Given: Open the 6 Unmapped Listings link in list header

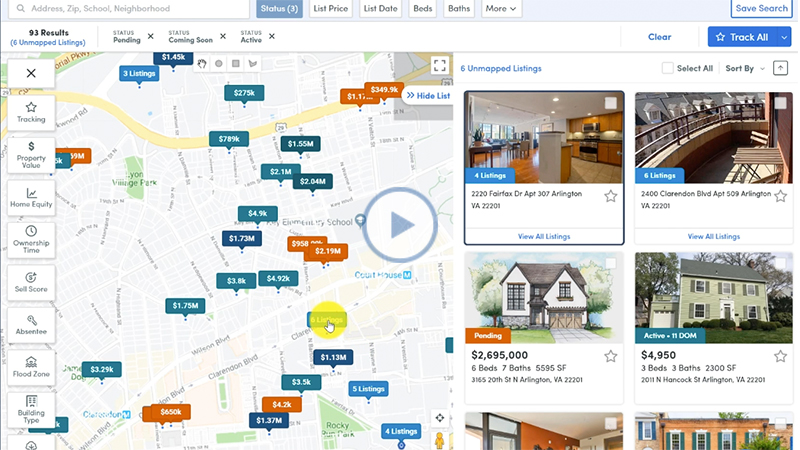Looking at the screenshot, I should [501, 68].
